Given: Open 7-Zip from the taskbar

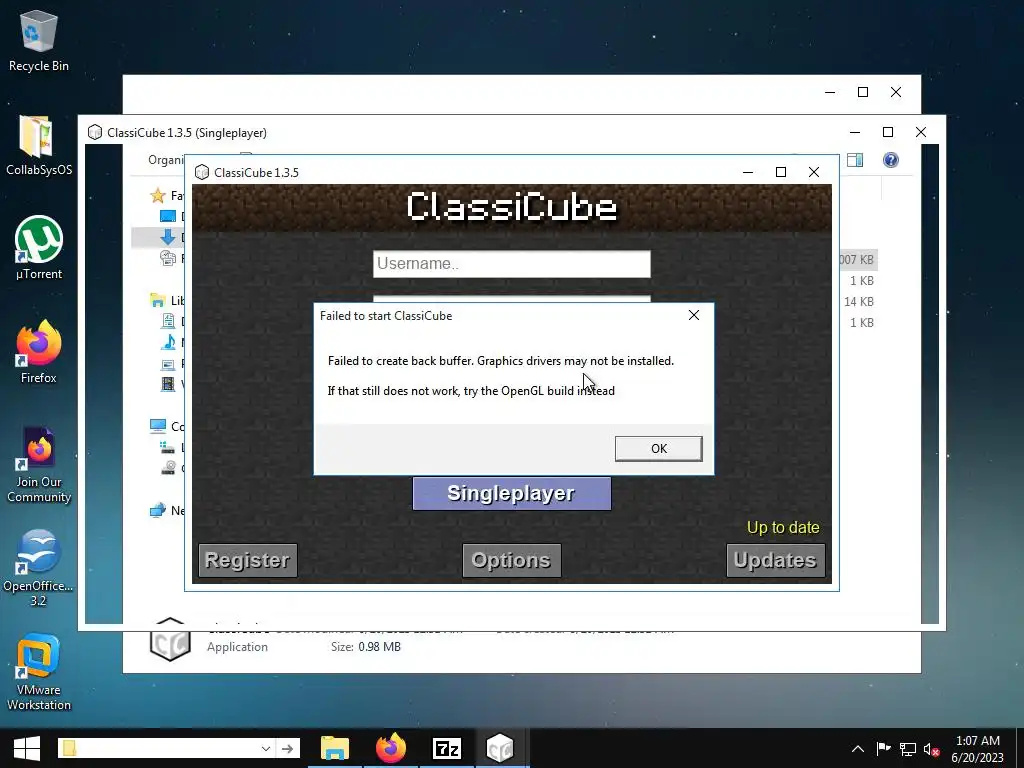Looking at the screenshot, I should [447, 748].
